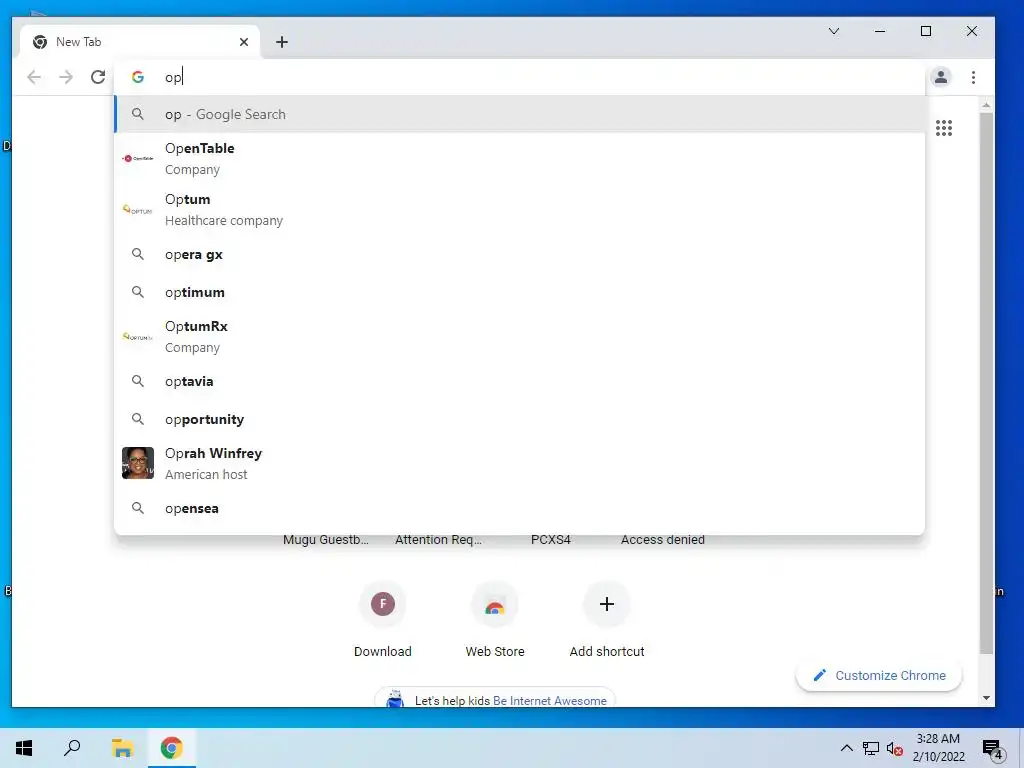The width and height of the screenshot is (1024, 768).
Task: Click the Customize Chrome button
Action: coord(879,675)
